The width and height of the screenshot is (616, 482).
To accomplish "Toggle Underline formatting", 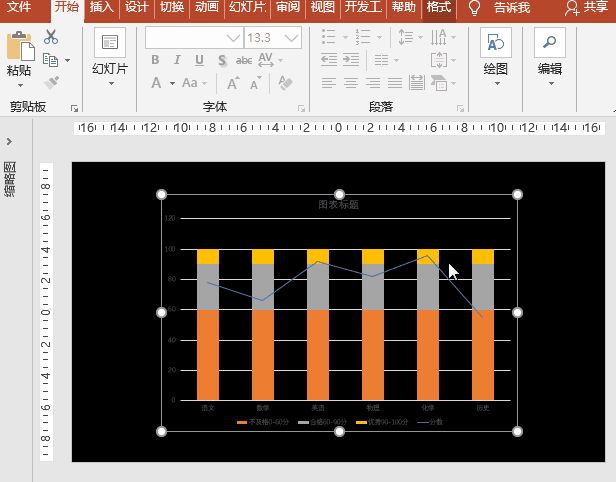I will (200, 60).
